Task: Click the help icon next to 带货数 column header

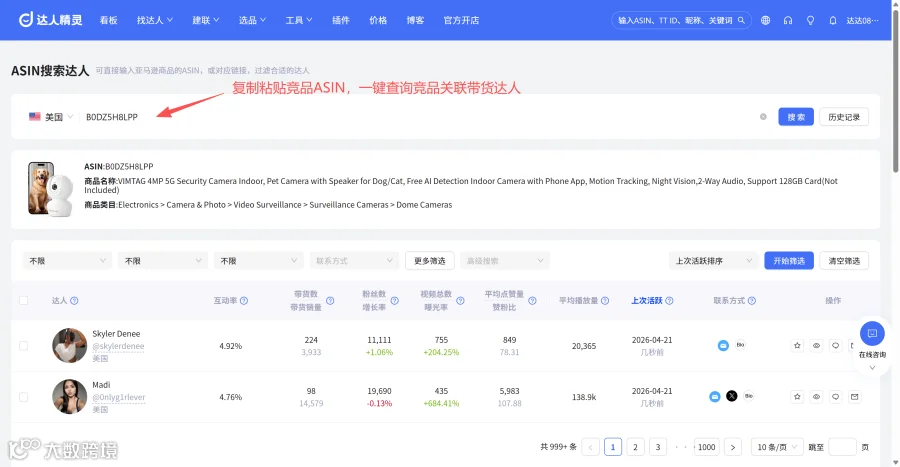Action: pos(330,301)
